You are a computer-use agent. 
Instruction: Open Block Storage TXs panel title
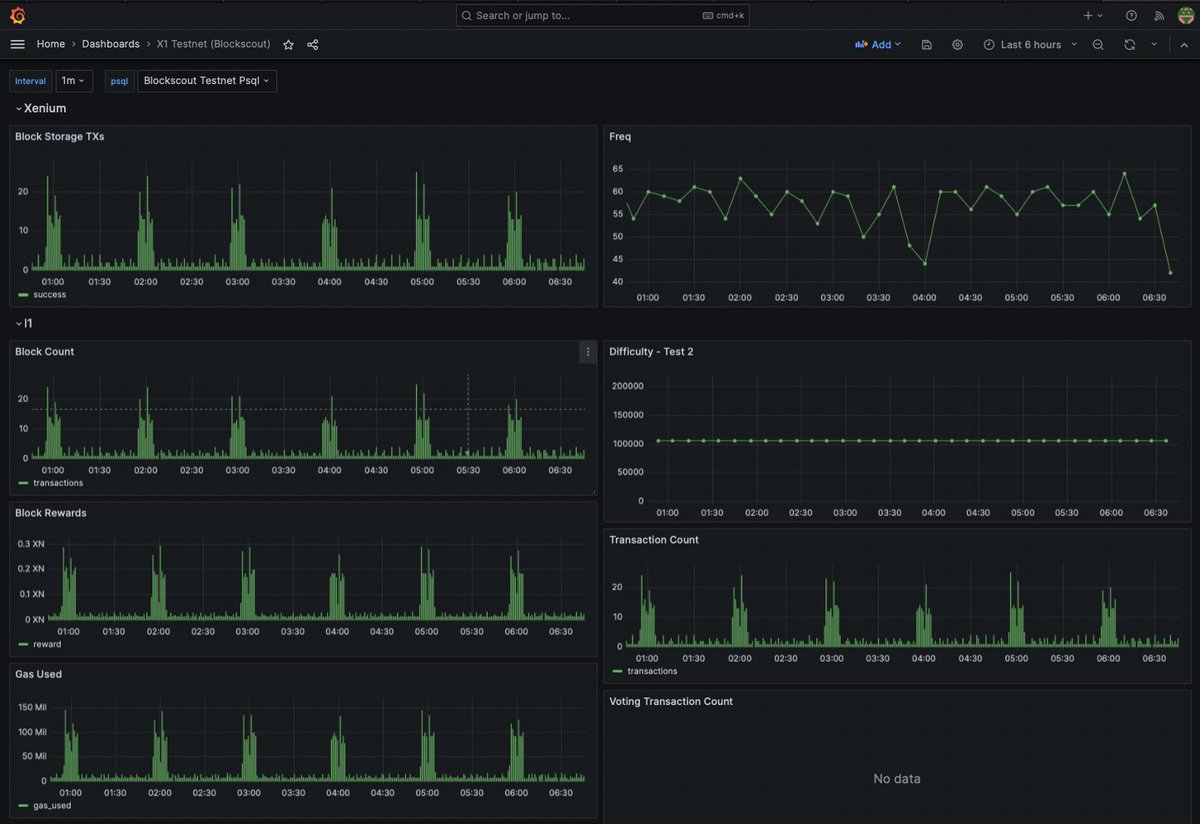point(59,137)
